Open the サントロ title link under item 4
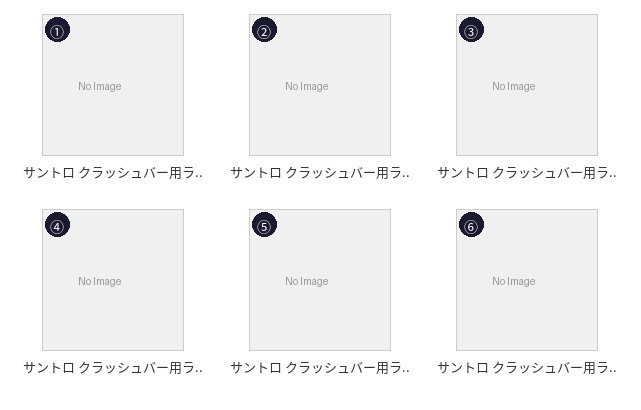This screenshot has width=641, height=410. point(113,367)
